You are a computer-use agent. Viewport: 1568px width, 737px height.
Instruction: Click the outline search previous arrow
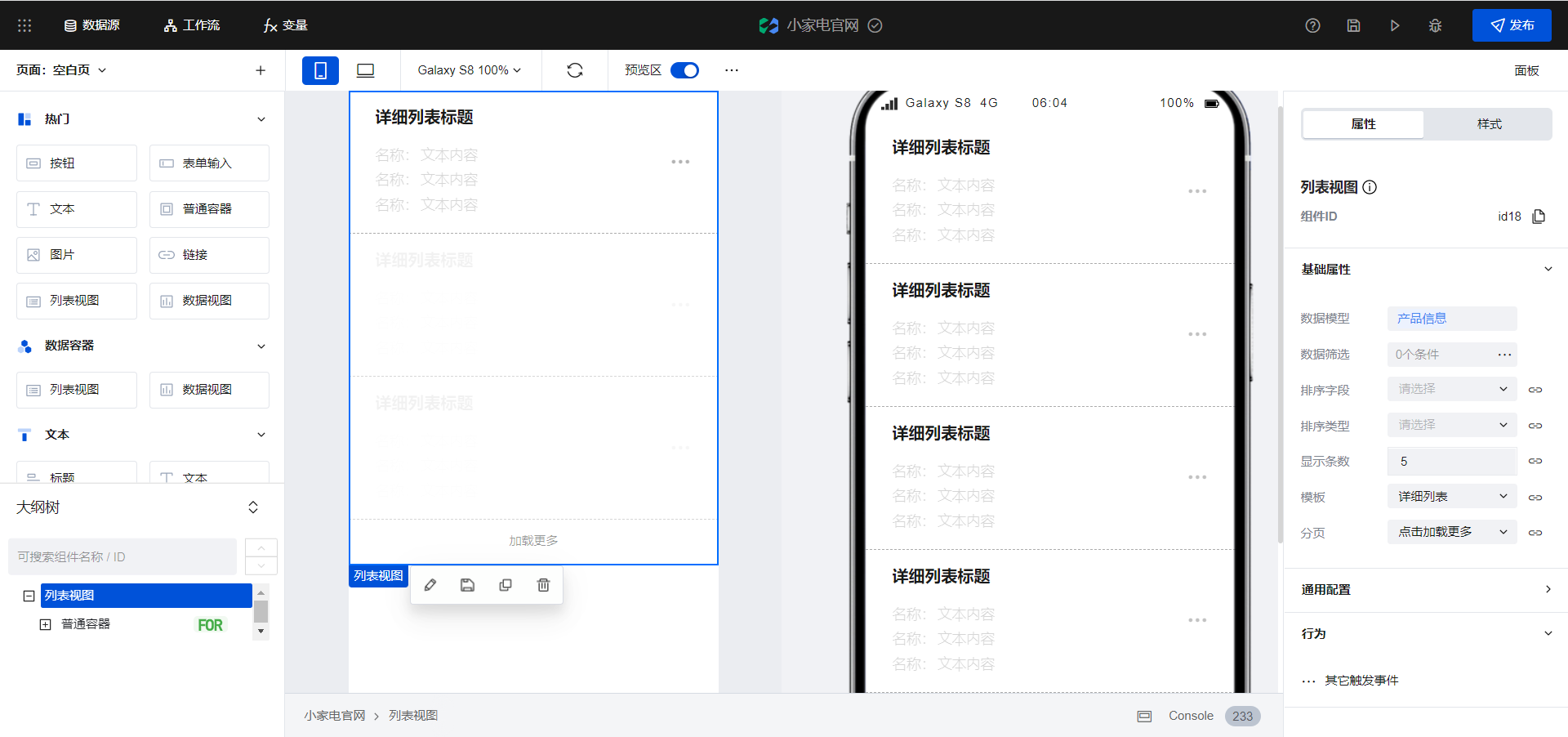261,547
